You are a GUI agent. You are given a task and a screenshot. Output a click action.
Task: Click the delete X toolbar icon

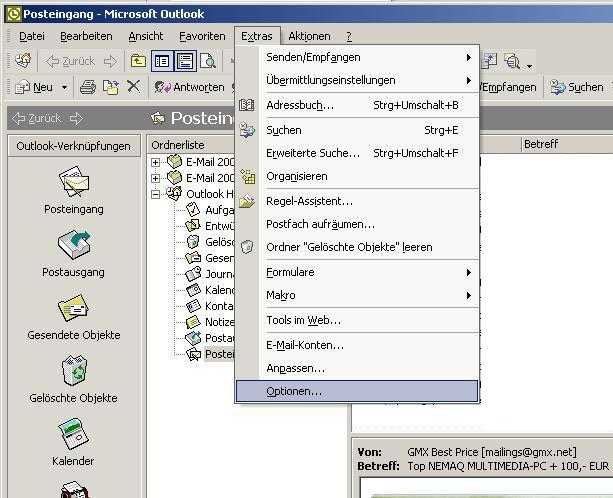pyautogui.click(x=133, y=87)
